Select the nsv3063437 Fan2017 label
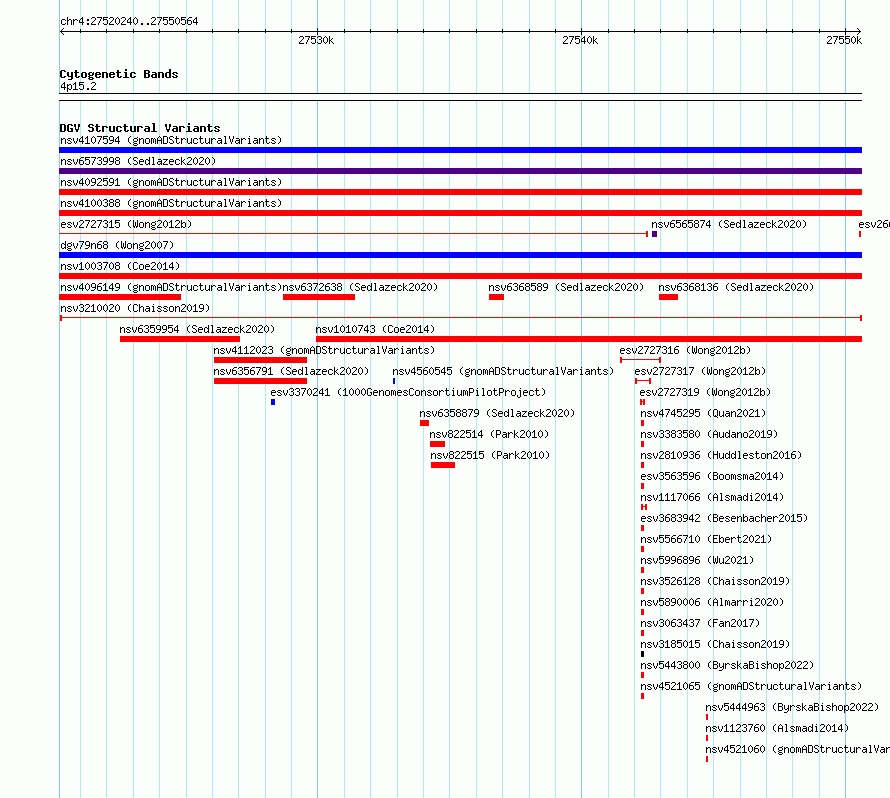The width and height of the screenshot is (890, 798). pos(700,623)
